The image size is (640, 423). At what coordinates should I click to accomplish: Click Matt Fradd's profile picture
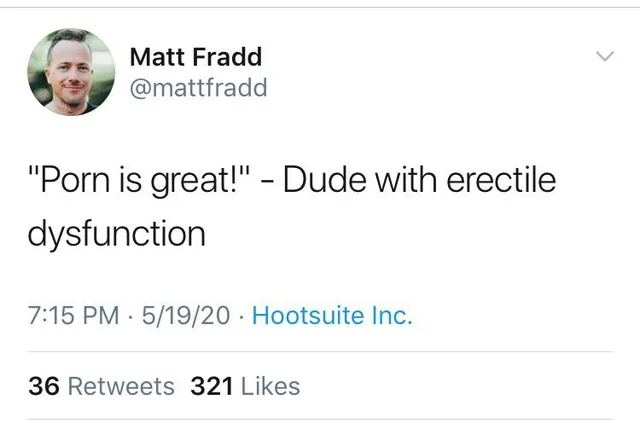71,72
